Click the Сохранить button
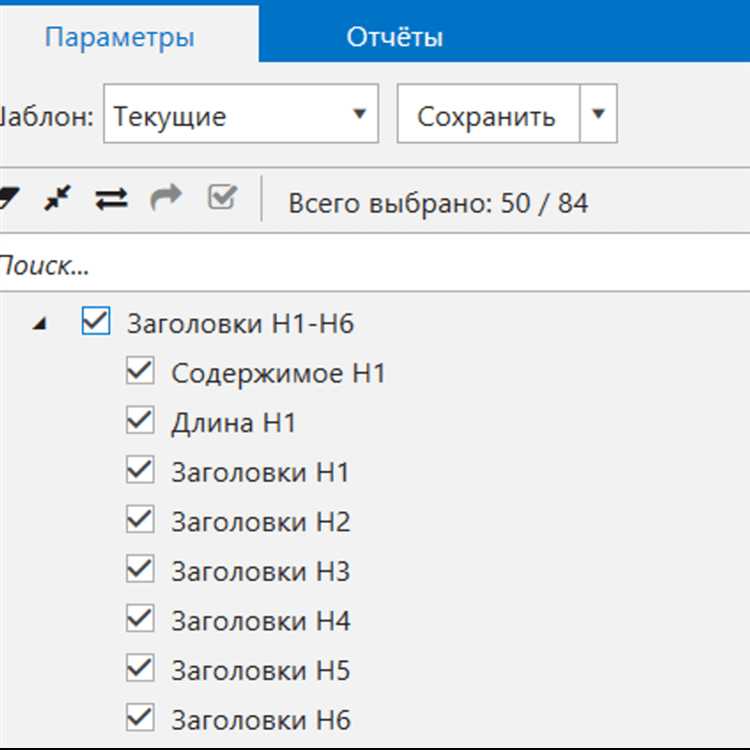The image size is (750, 750). [487, 115]
